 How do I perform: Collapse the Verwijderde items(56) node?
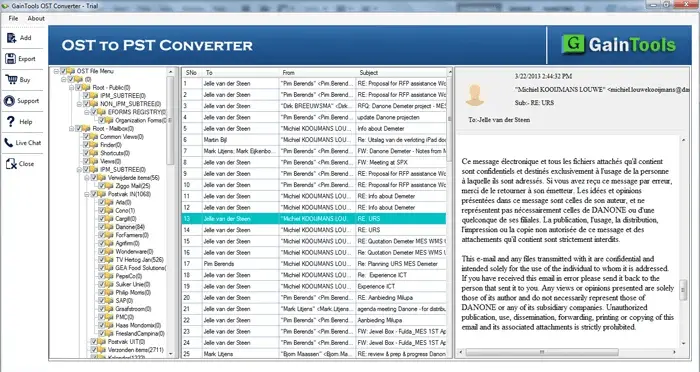pyautogui.click(x=87, y=178)
